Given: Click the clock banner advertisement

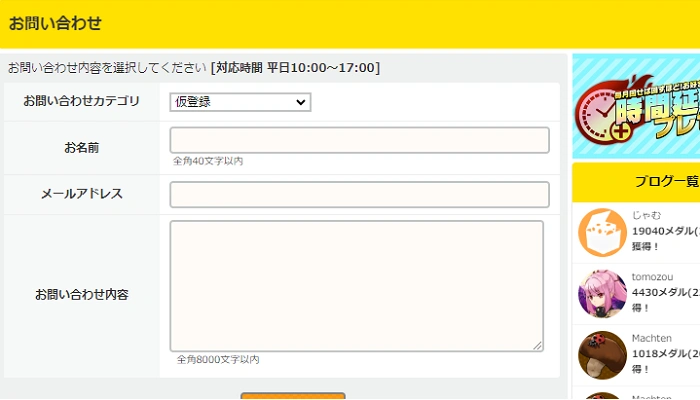Looking at the screenshot, I should pos(636,106).
